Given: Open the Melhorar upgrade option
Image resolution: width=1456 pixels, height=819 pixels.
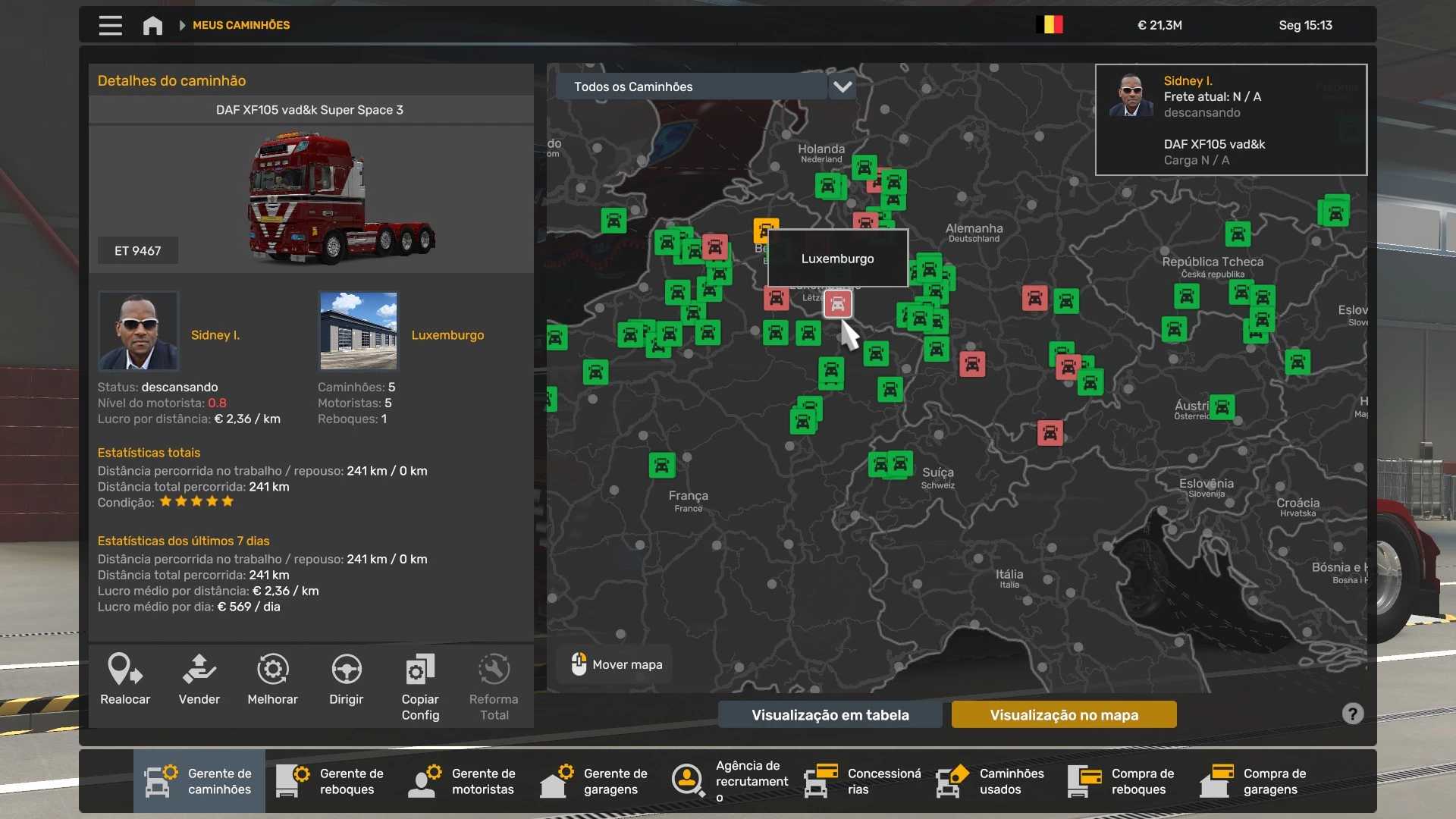Looking at the screenshot, I should 272,670.
